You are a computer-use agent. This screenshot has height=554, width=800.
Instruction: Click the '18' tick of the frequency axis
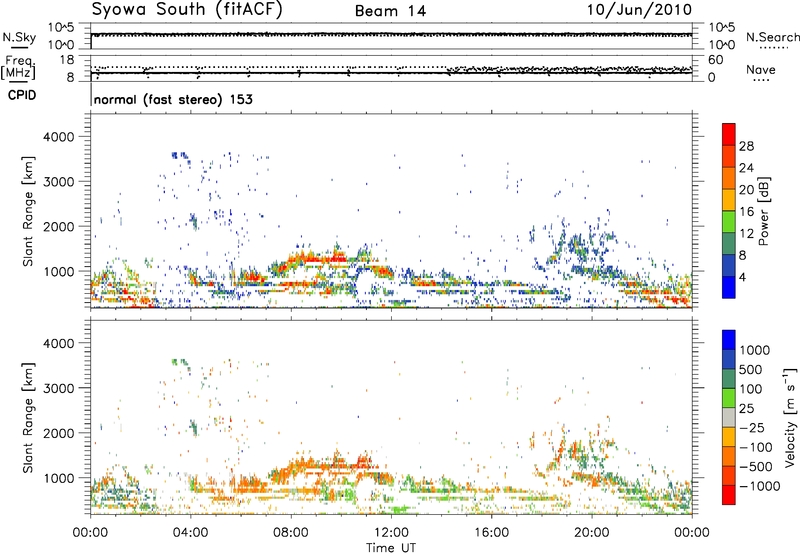coord(67,60)
